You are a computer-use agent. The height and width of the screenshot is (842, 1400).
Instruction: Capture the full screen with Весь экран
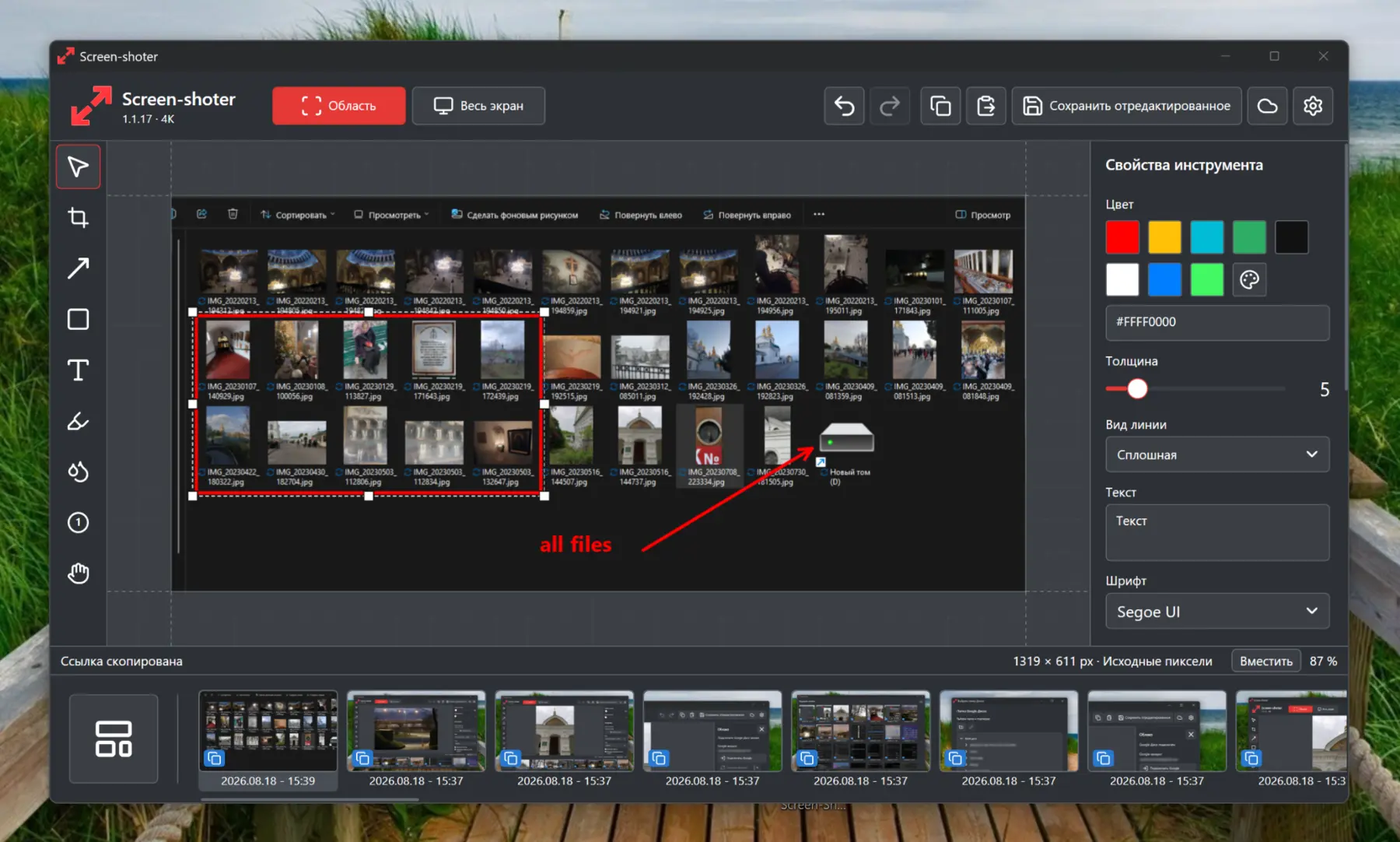[478, 106]
